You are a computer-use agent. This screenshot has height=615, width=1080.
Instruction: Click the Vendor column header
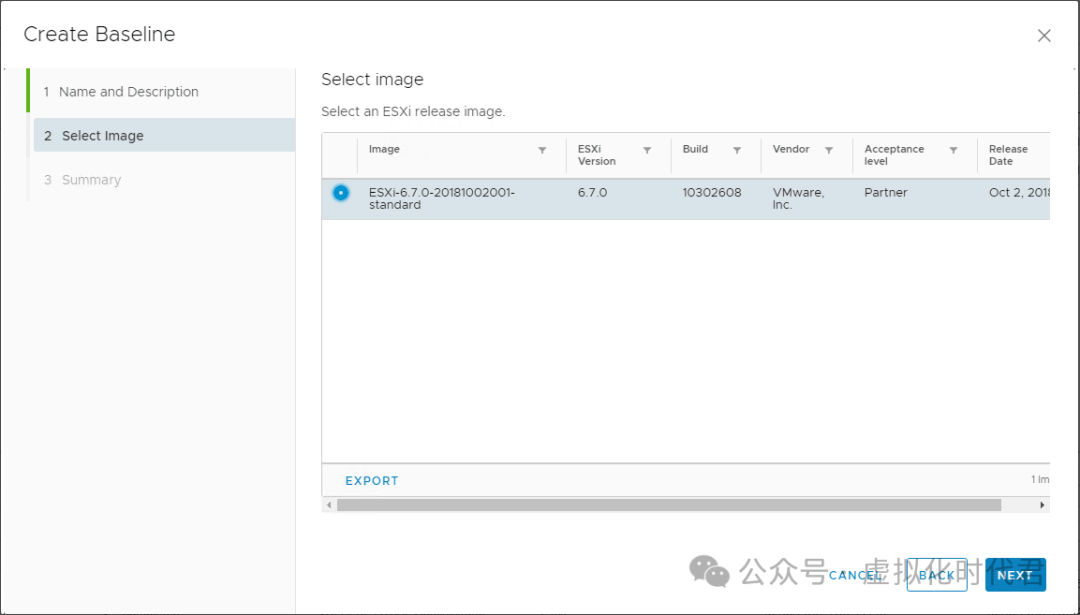coord(791,149)
